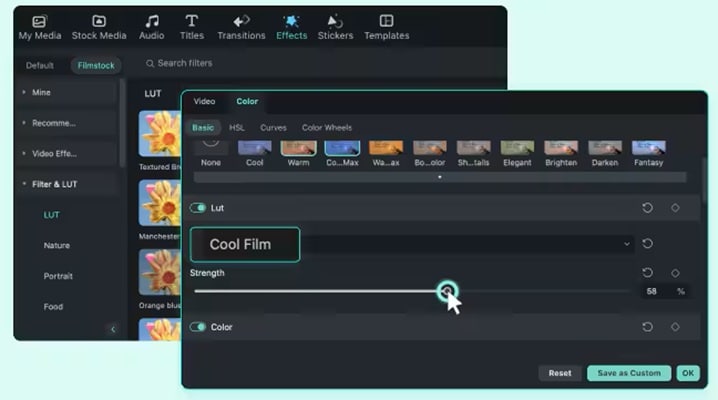Open the Templates panel
The height and width of the screenshot is (400, 718).
386,27
